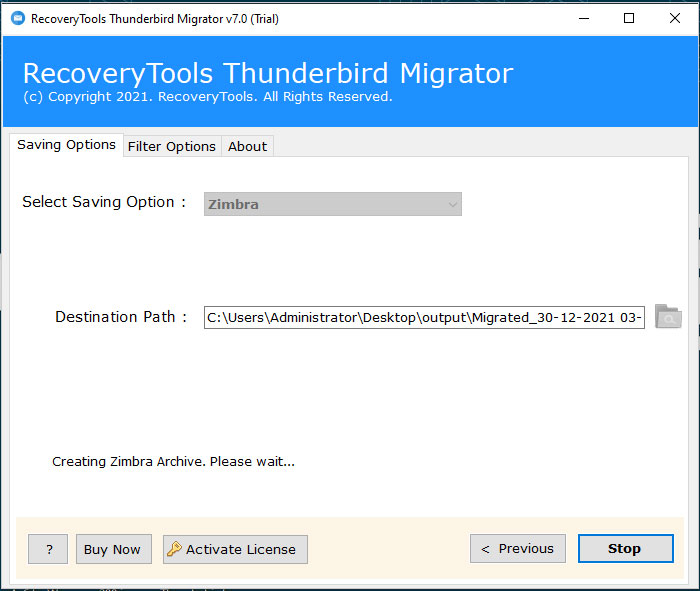Go back with the Previous button

coord(517,548)
